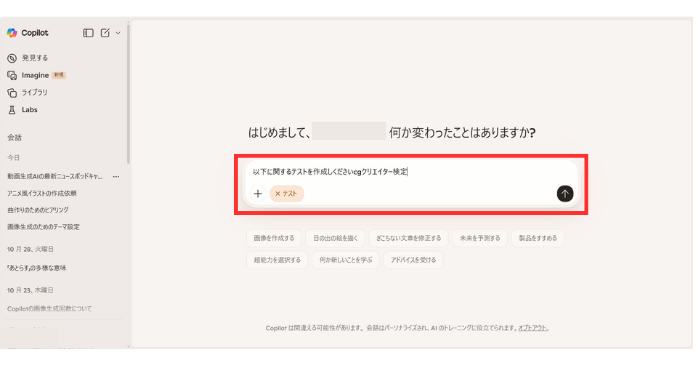
Task: Expand the chevron next to the compose icon
Action: tap(118, 33)
